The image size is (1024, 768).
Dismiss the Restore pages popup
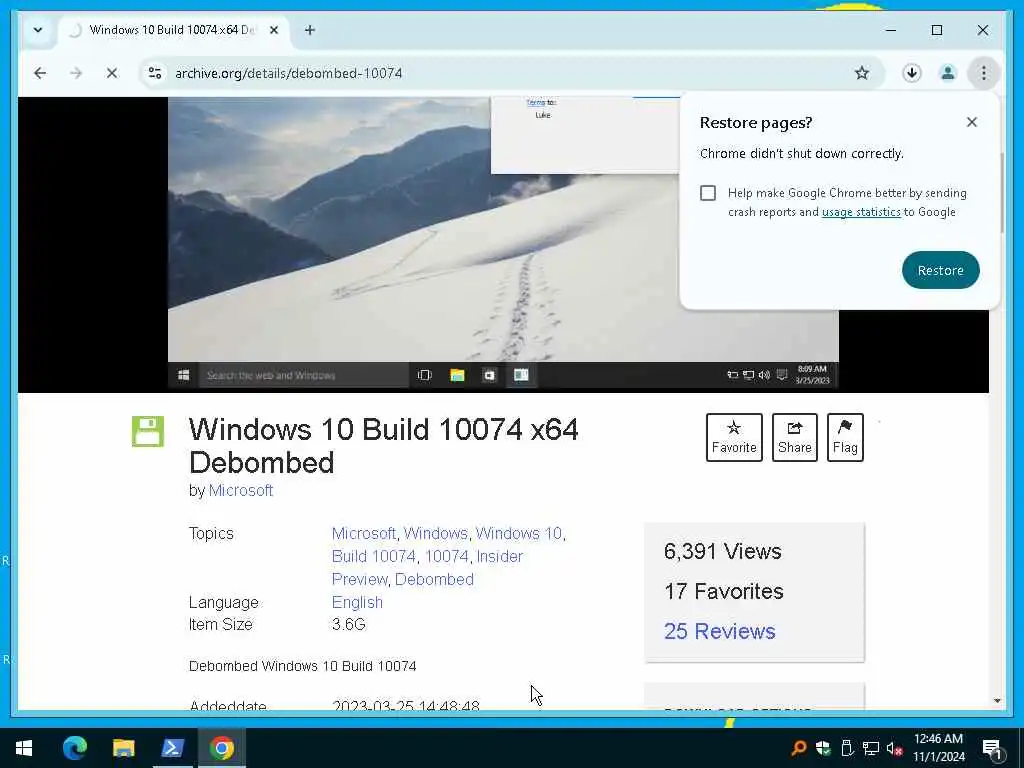(x=972, y=122)
